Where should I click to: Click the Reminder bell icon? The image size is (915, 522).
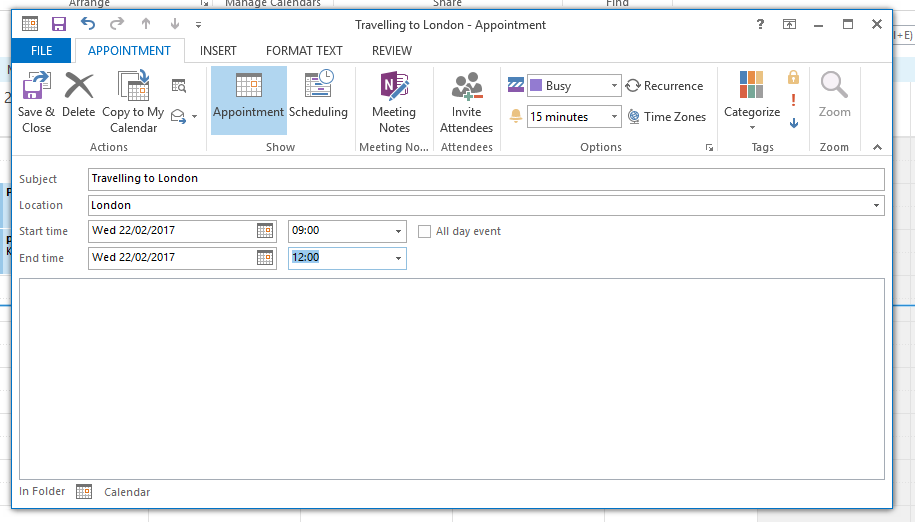click(516, 116)
